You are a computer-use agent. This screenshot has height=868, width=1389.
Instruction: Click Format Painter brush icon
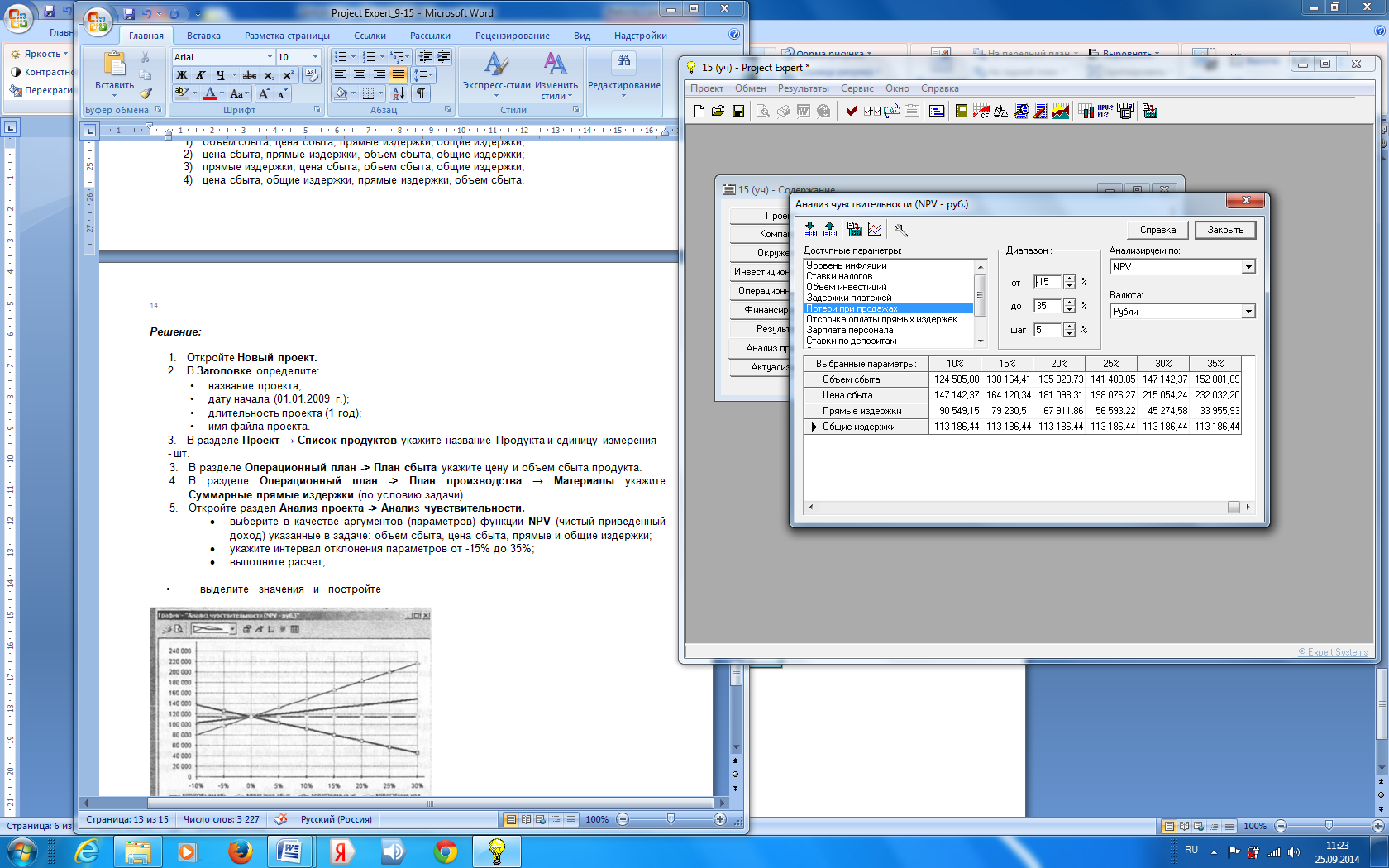[x=146, y=93]
